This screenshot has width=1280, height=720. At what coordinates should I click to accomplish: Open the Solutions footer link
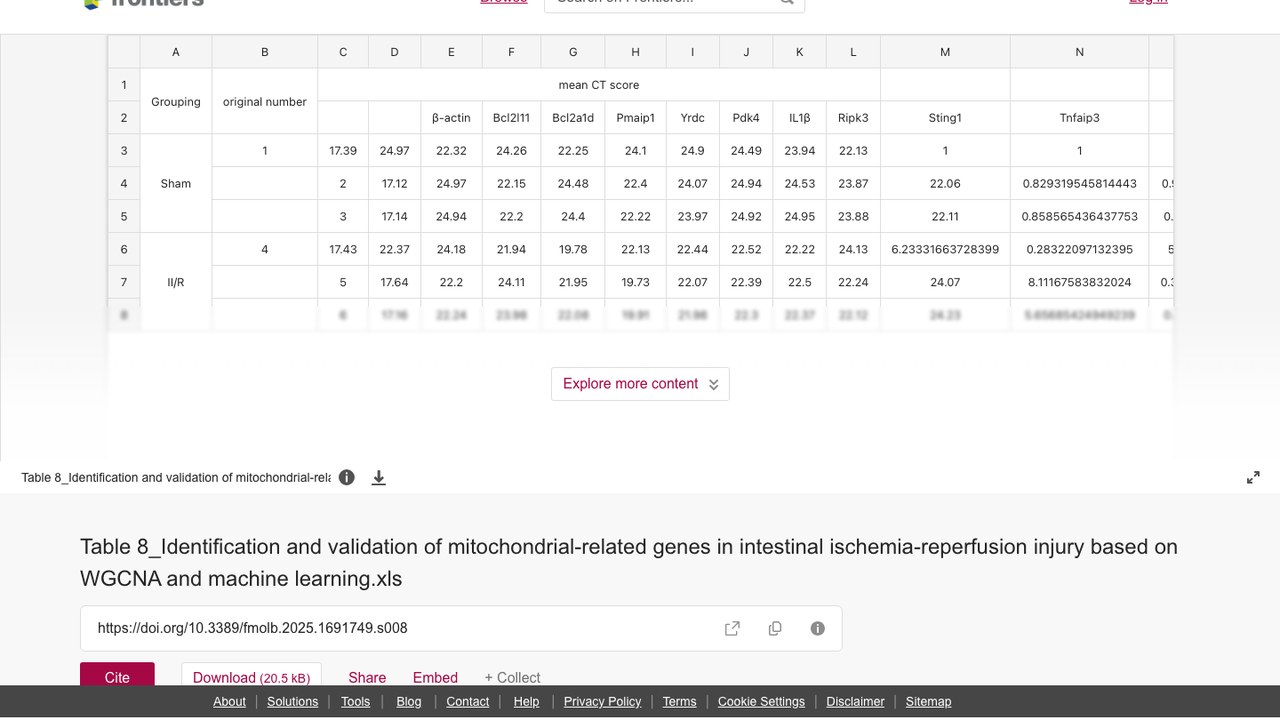click(293, 702)
